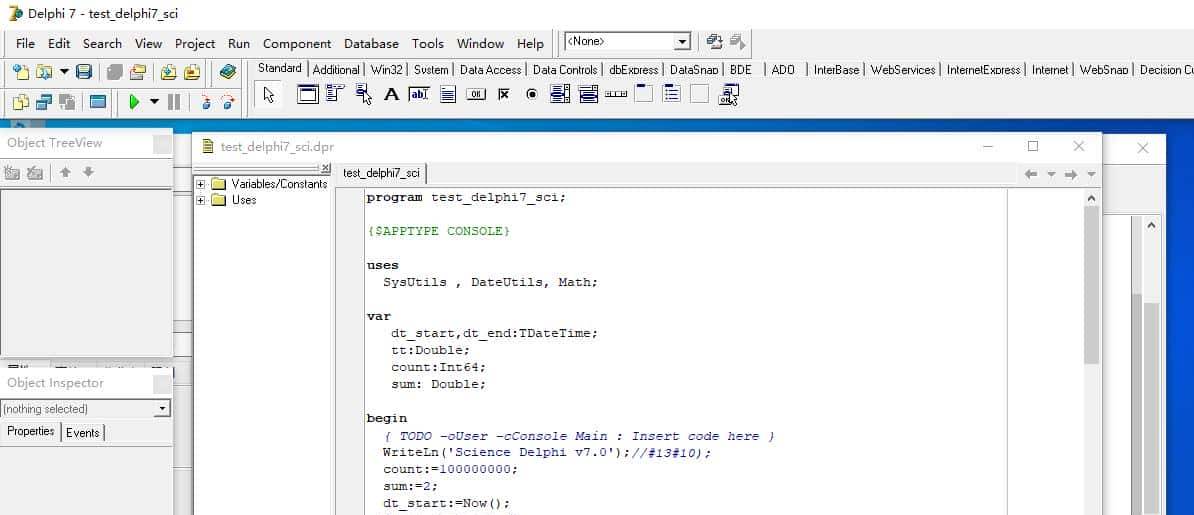Open the dropdown arrow beside the Run button

(x=154, y=101)
